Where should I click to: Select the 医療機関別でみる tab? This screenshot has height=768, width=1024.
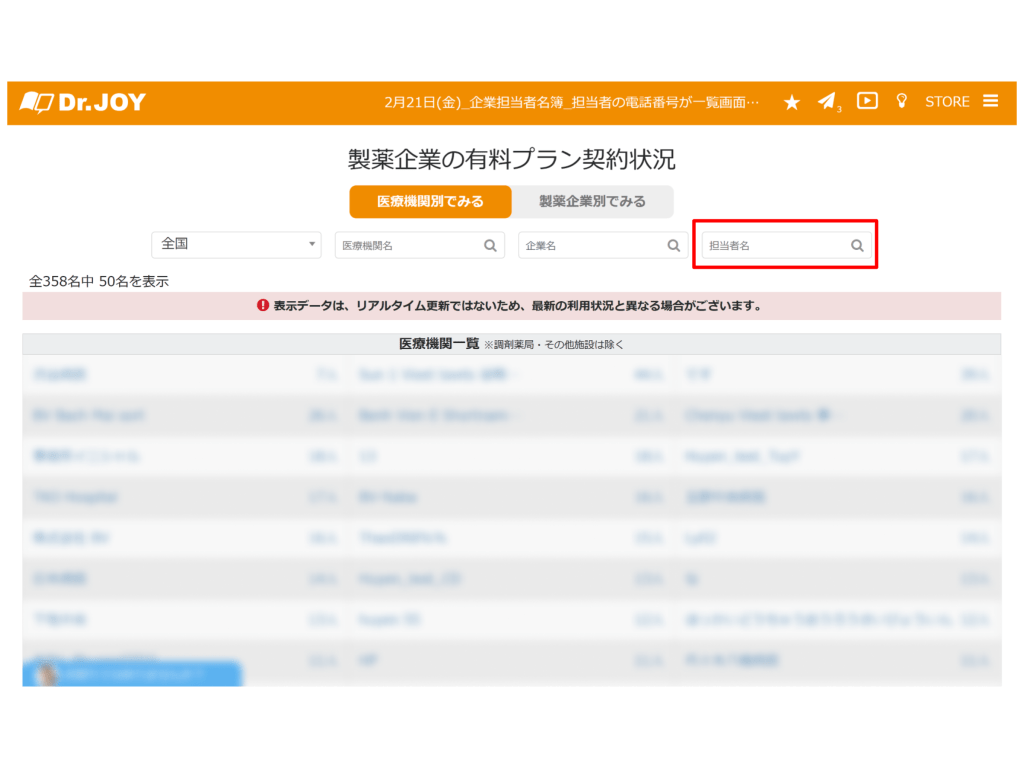click(x=430, y=201)
